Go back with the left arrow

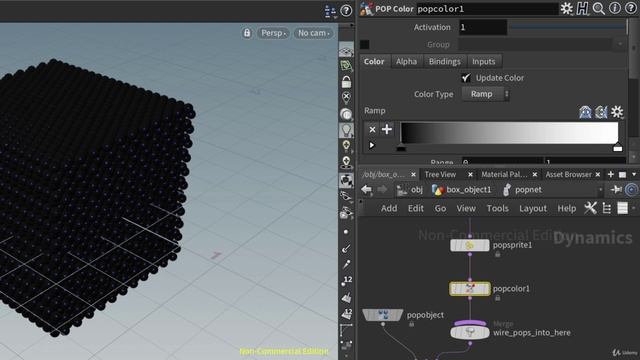coord(367,189)
